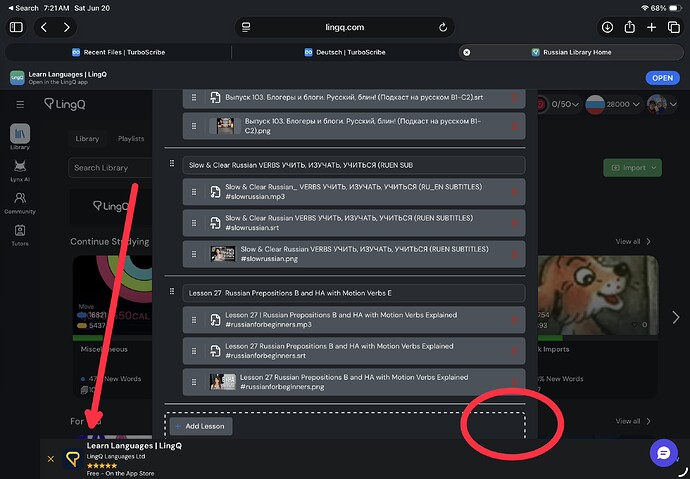Image resolution: width=690 pixels, height=479 pixels.
Task: Open a new tab with the plus icon
Action: click(x=652, y=27)
